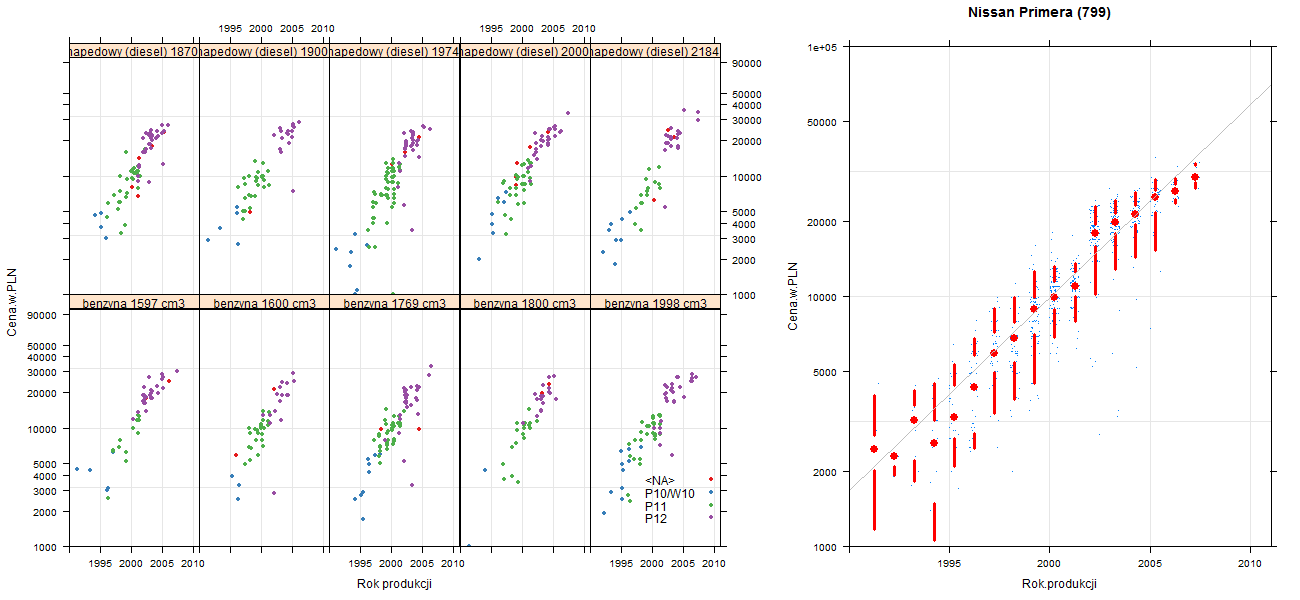Image resolution: width=1300 pixels, height=600 pixels.
Task: Click the 'benzyna 1800 cm3' panel strip
Action: pos(525,302)
